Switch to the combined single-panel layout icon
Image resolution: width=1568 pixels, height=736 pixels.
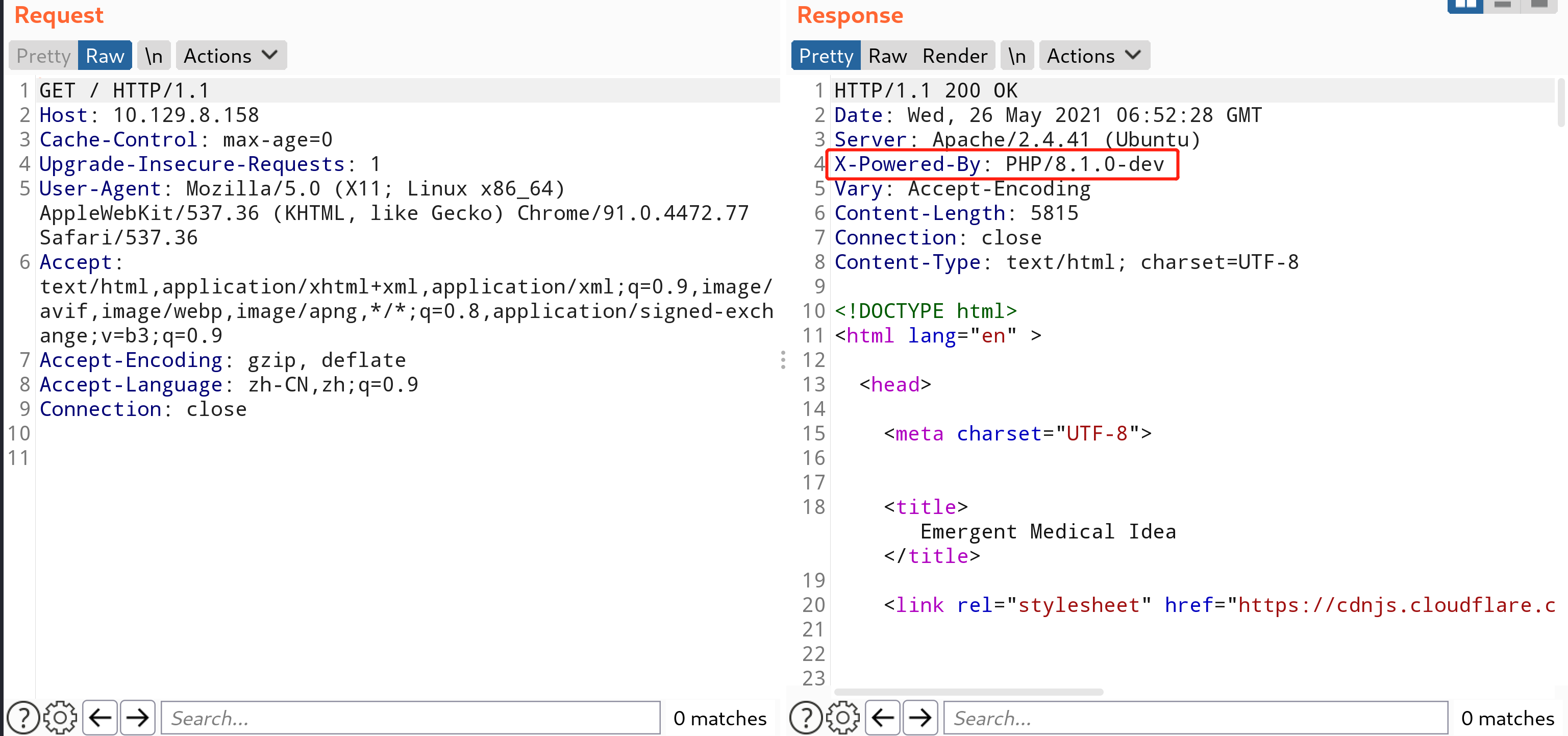[1539, 6]
